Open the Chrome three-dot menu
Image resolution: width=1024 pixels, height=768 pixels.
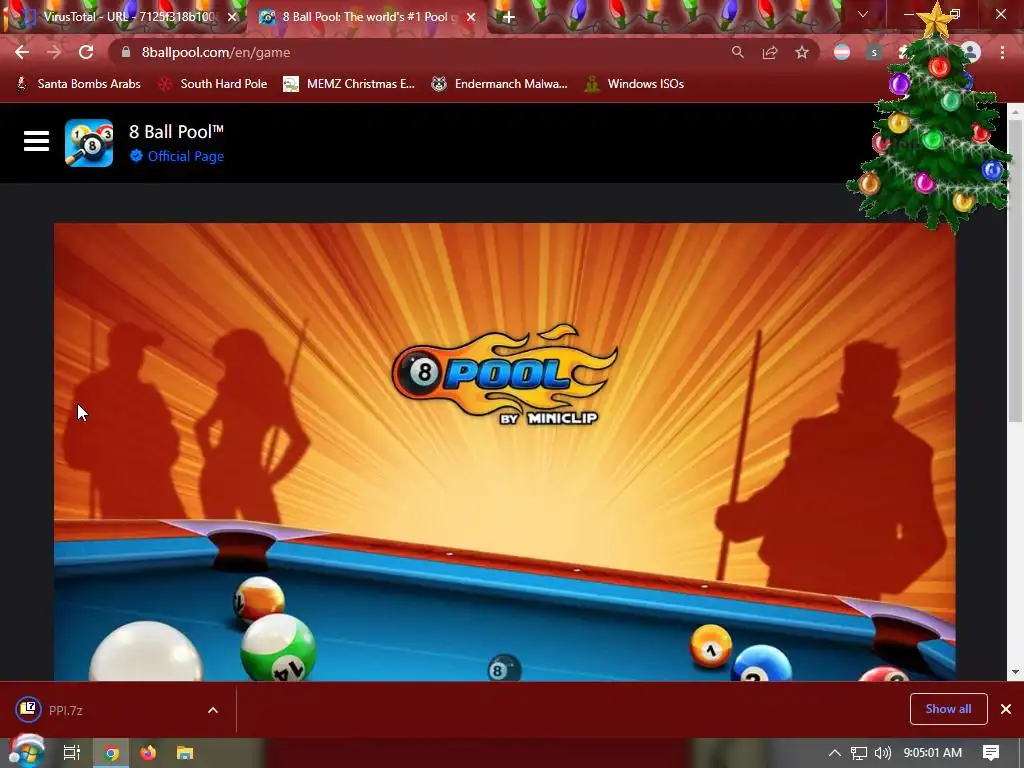pyautogui.click(x=1002, y=52)
